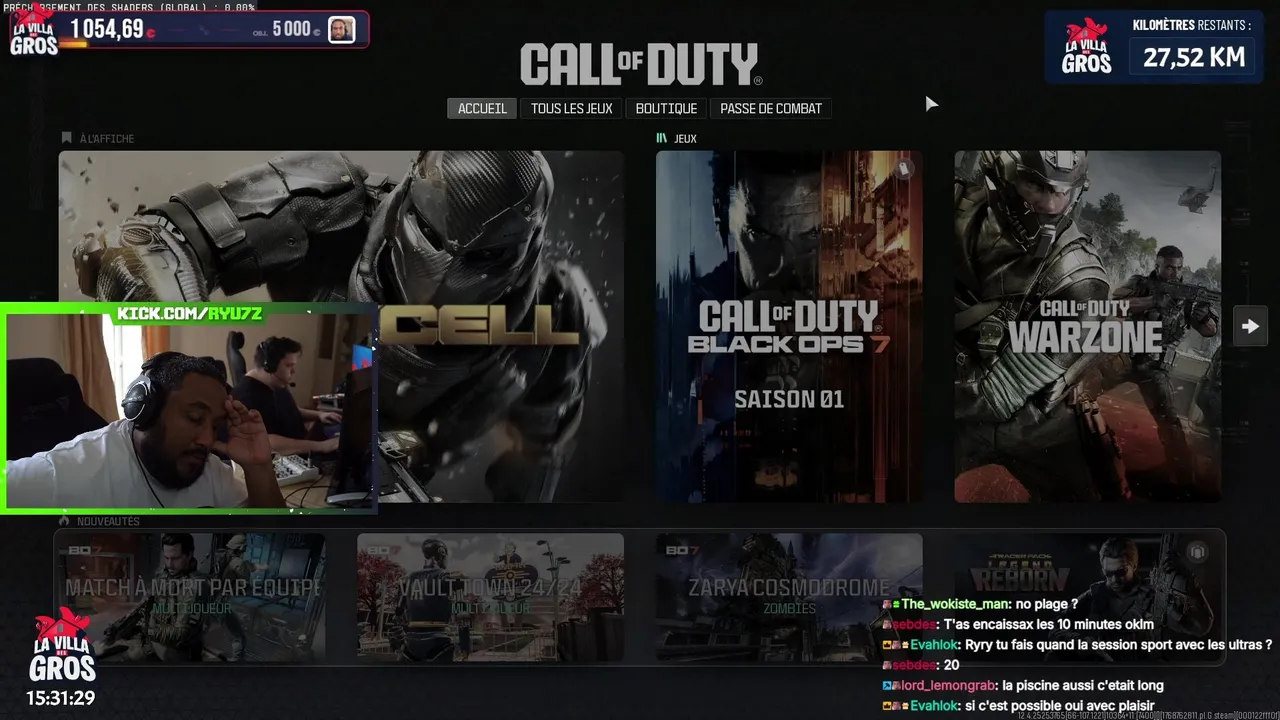1280x720 pixels.
Task: Click the tag icon on Black Ops 7 card
Action: tap(903, 170)
